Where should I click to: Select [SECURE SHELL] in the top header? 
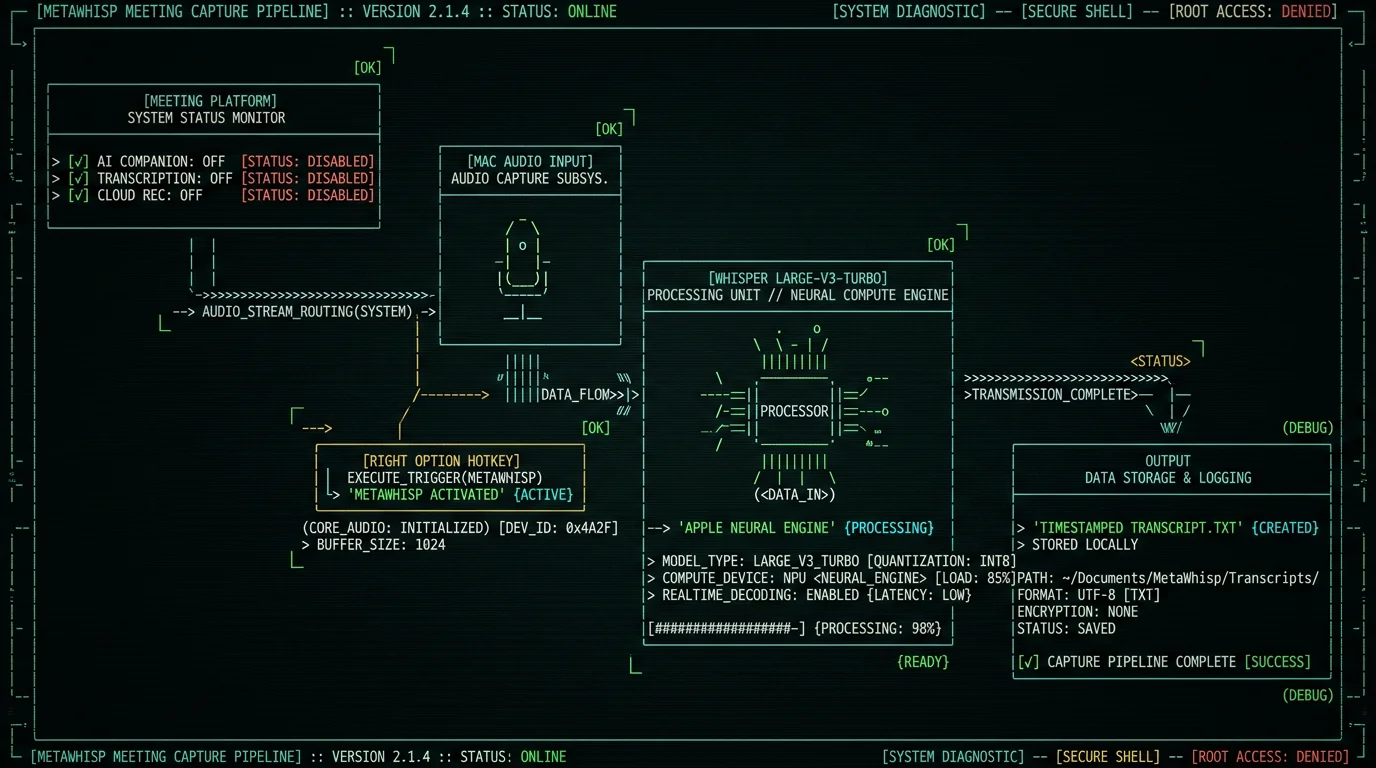1077,12
